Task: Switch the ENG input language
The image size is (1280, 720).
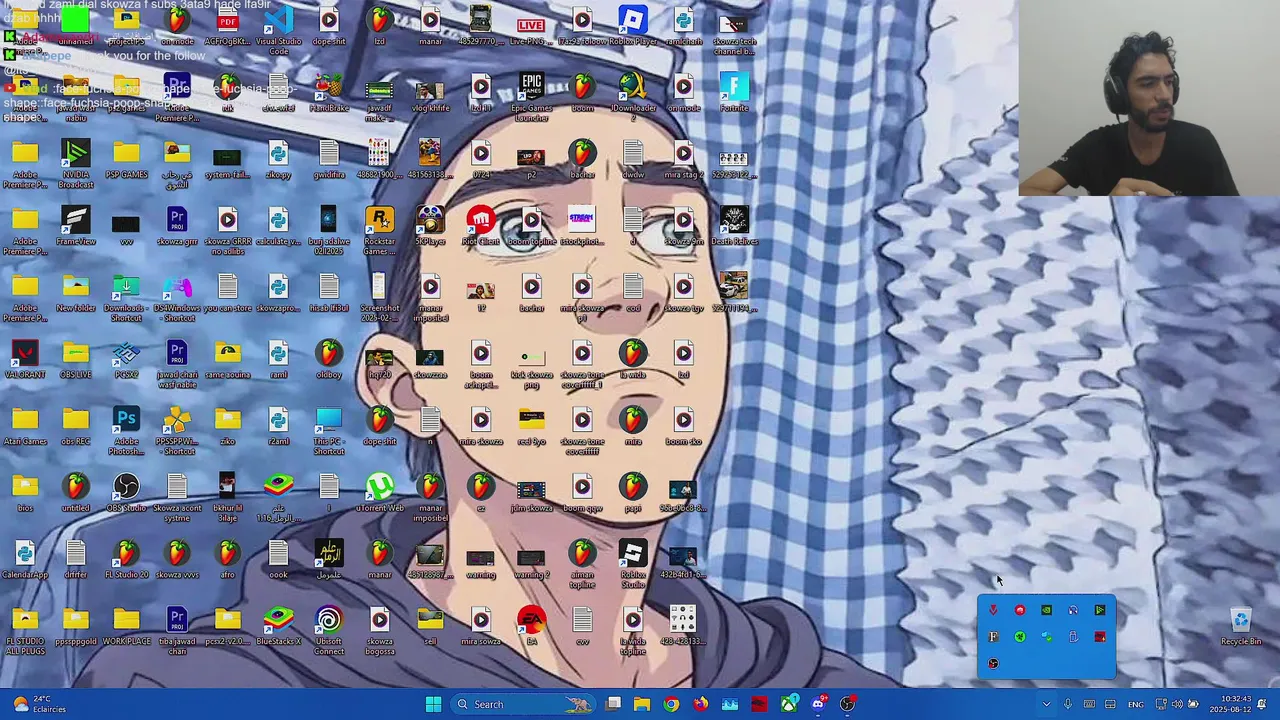Action: click(1136, 704)
